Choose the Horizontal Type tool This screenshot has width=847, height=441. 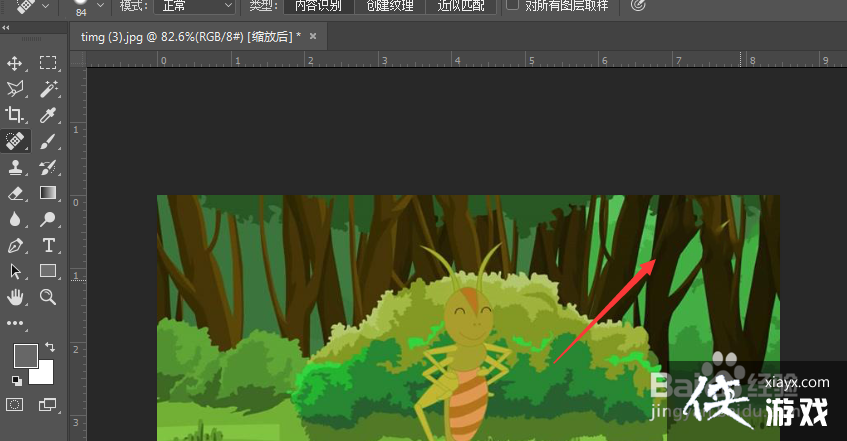[x=47, y=245]
